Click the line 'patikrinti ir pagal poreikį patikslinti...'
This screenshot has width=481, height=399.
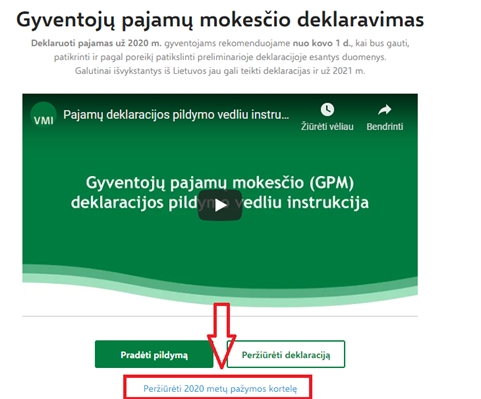220,57
